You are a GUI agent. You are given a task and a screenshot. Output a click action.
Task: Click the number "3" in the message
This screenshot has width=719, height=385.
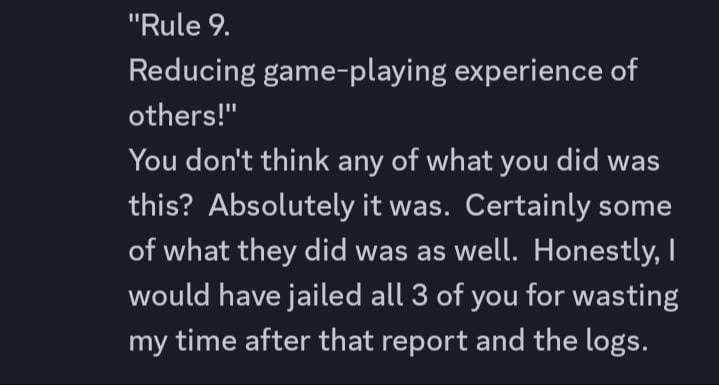(x=420, y=296)
